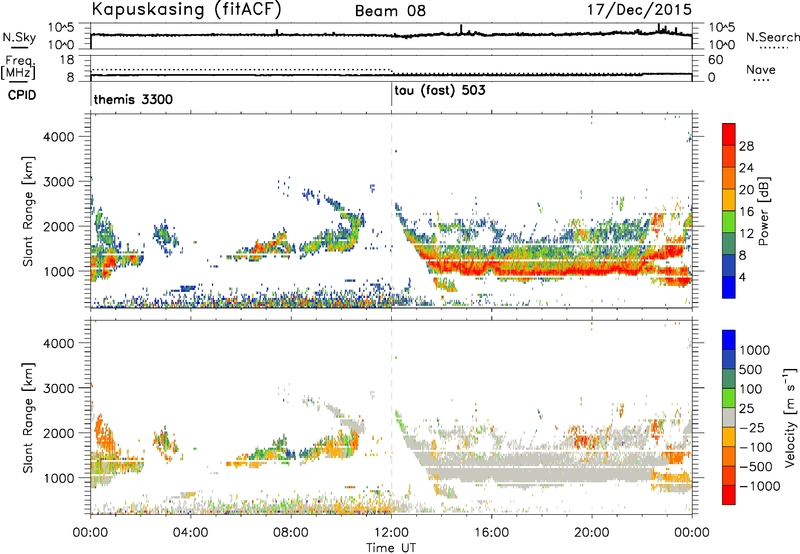Click the "4" label on Power color bar
The height and width of the screenshot is (554, 800).
point(742,278)
